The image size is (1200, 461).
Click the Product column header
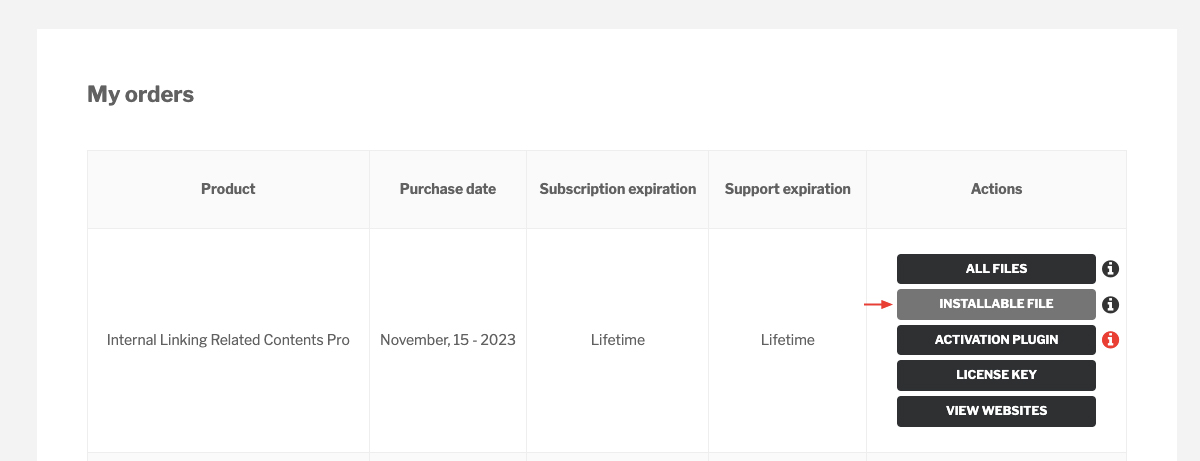[x=228, y=189]
